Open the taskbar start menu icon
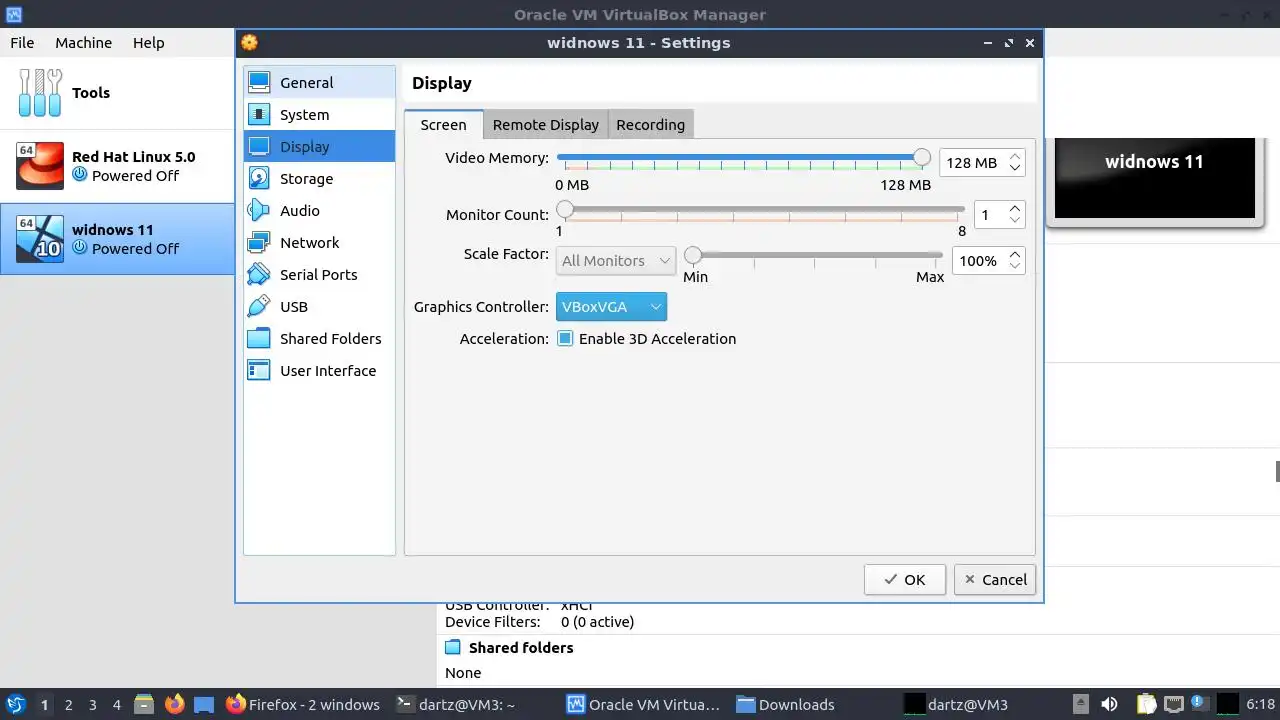The image size is (1280, 720). click(x=15, y=705)
